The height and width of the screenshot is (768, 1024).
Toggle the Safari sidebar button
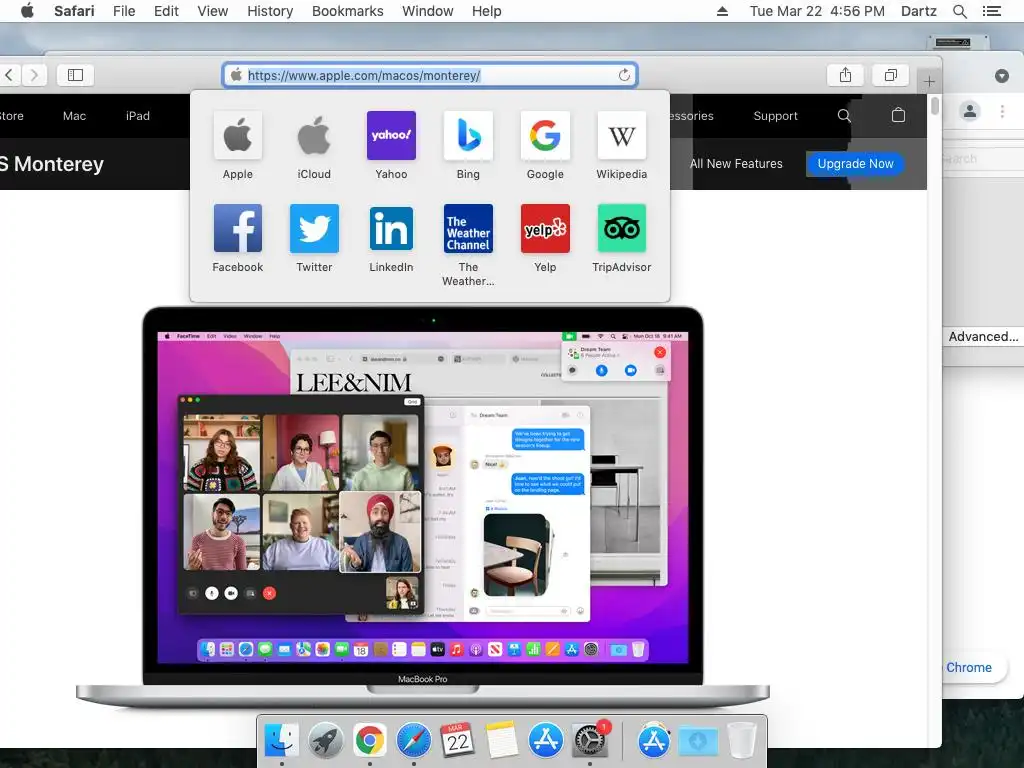click(75, 75)
